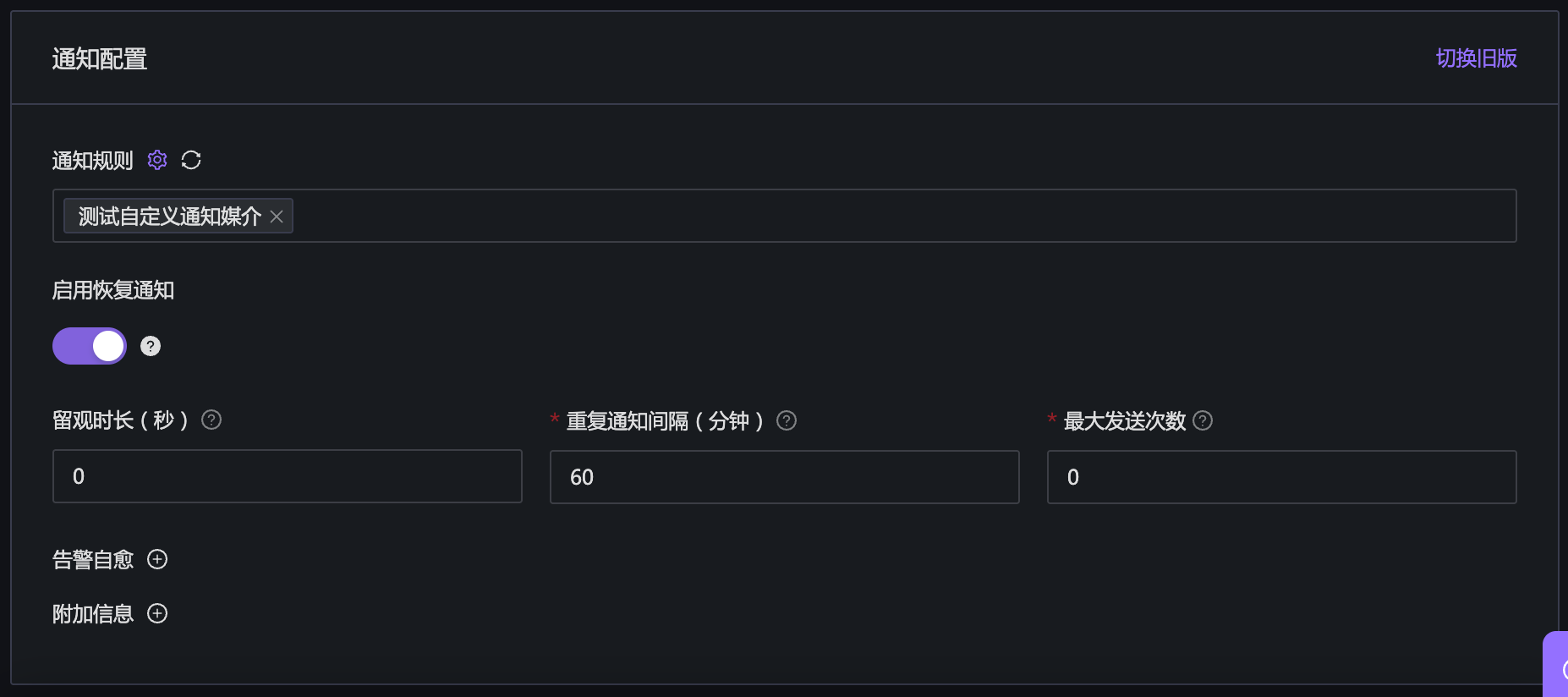Focus the 最大发送次数 input field
1568x697 pixels.
[1281, 477]
